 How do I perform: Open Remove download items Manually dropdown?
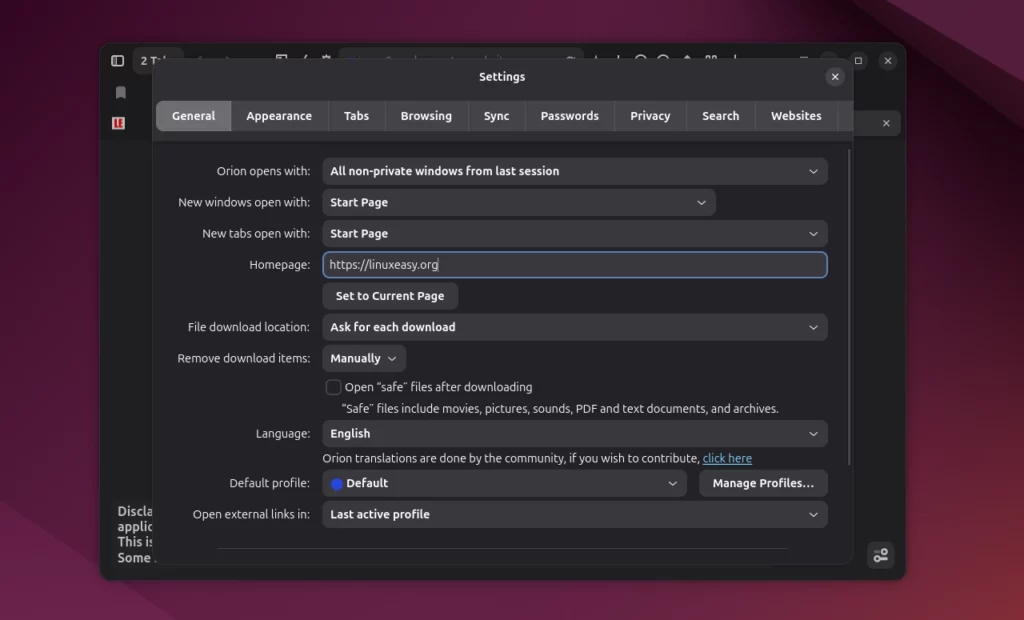click(x=364, y=359)
